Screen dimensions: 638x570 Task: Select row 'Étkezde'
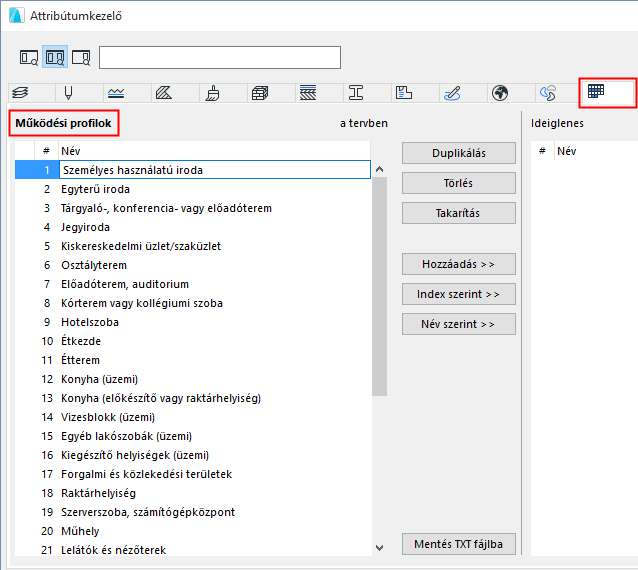(193, 341)
